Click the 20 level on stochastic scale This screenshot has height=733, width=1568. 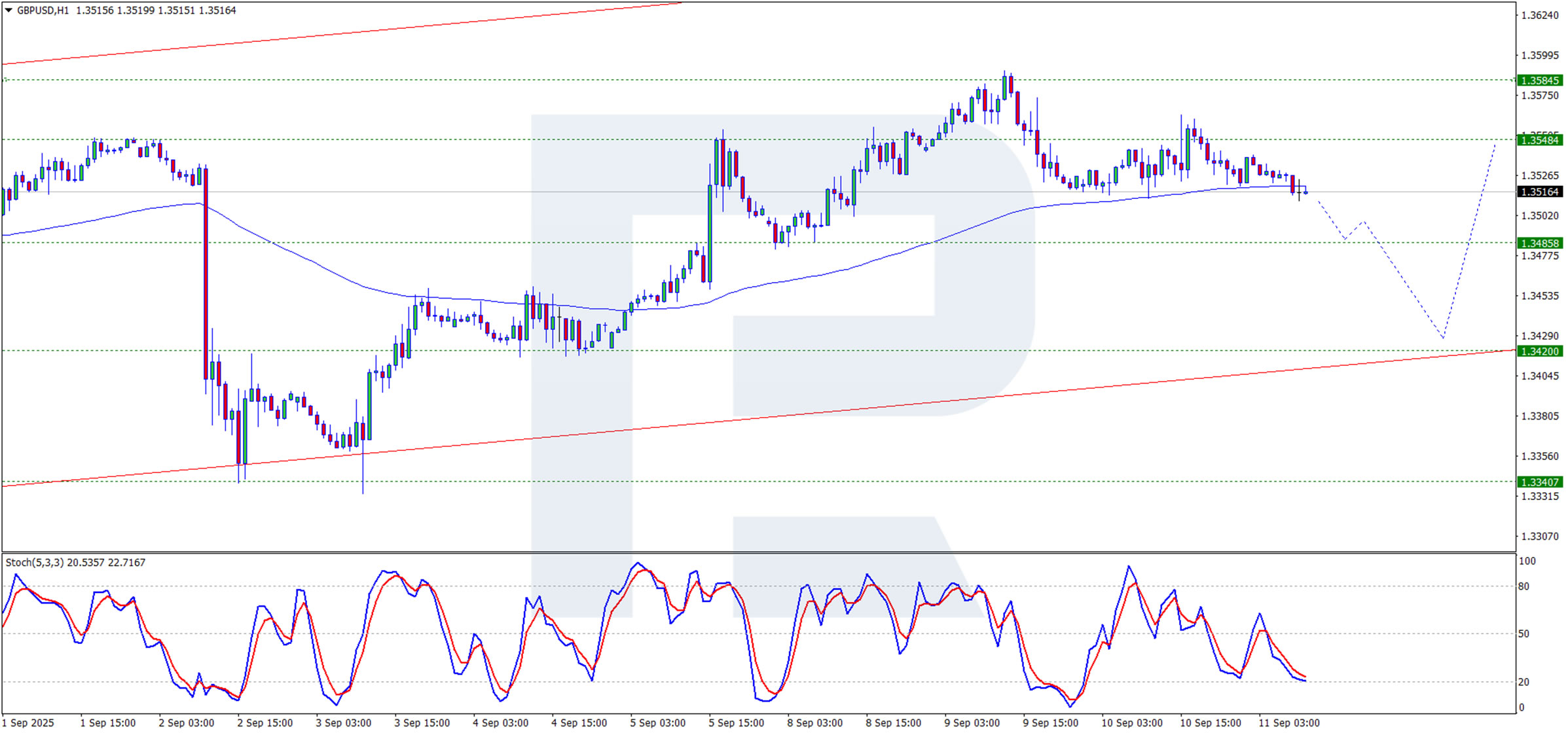1524,682
